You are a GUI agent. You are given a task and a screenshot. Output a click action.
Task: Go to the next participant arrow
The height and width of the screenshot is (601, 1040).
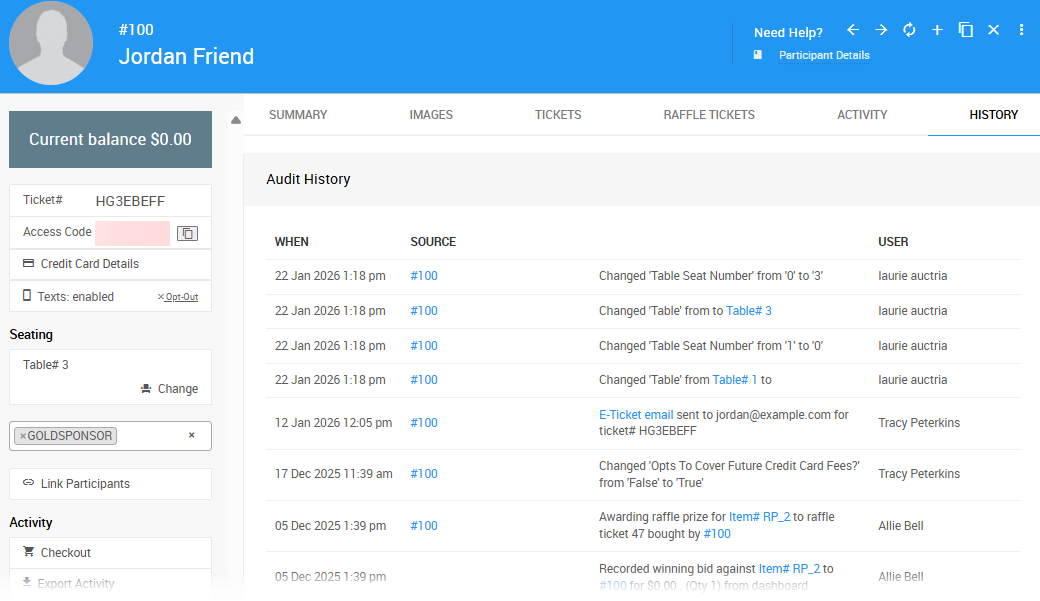coord(881,30)
